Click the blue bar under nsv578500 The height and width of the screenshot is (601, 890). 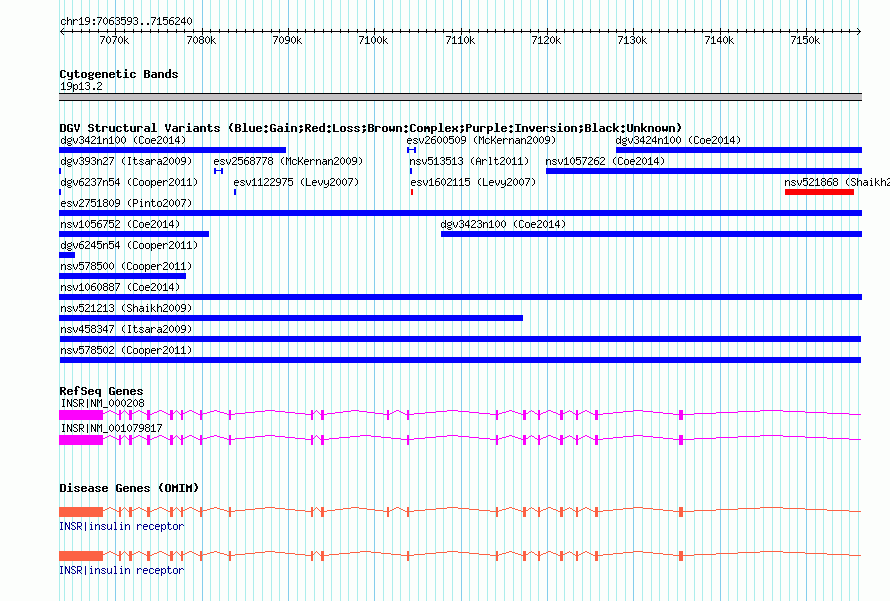tap(123, 276)
